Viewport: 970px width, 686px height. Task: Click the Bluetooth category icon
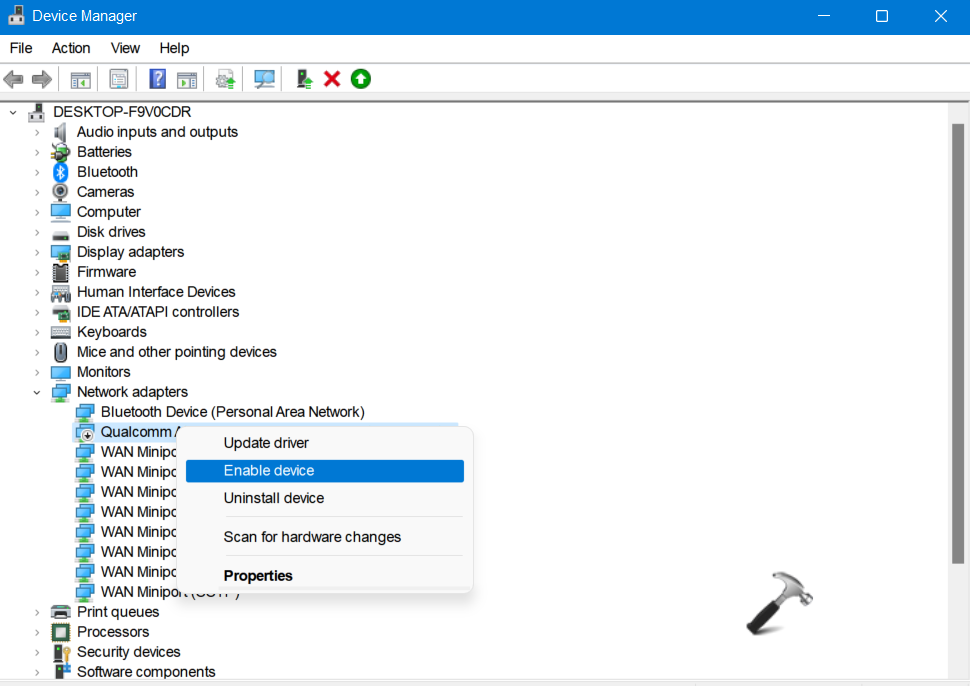pos(60,171)
